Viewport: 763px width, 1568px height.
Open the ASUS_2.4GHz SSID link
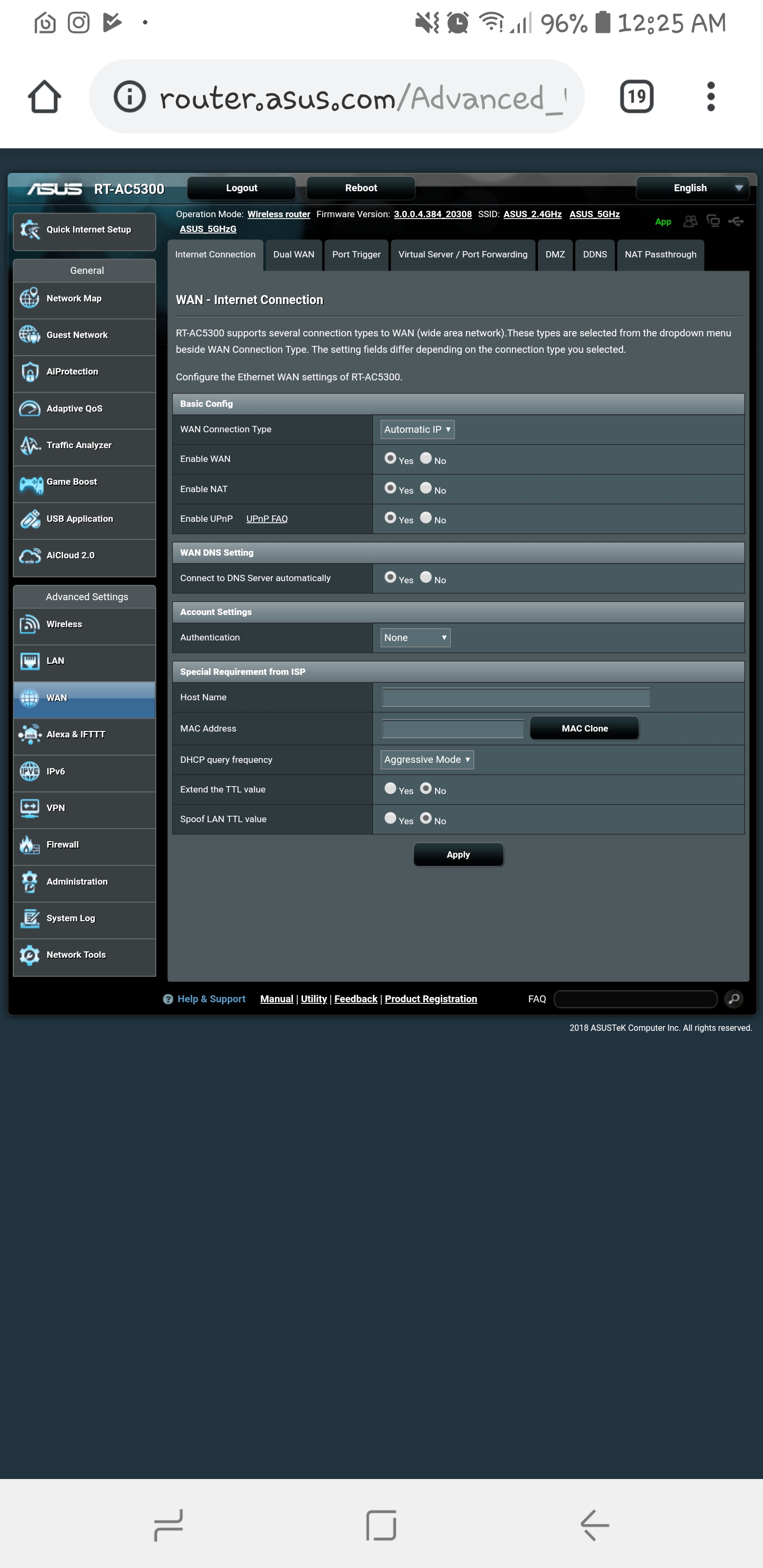click(x=532, y=214)
